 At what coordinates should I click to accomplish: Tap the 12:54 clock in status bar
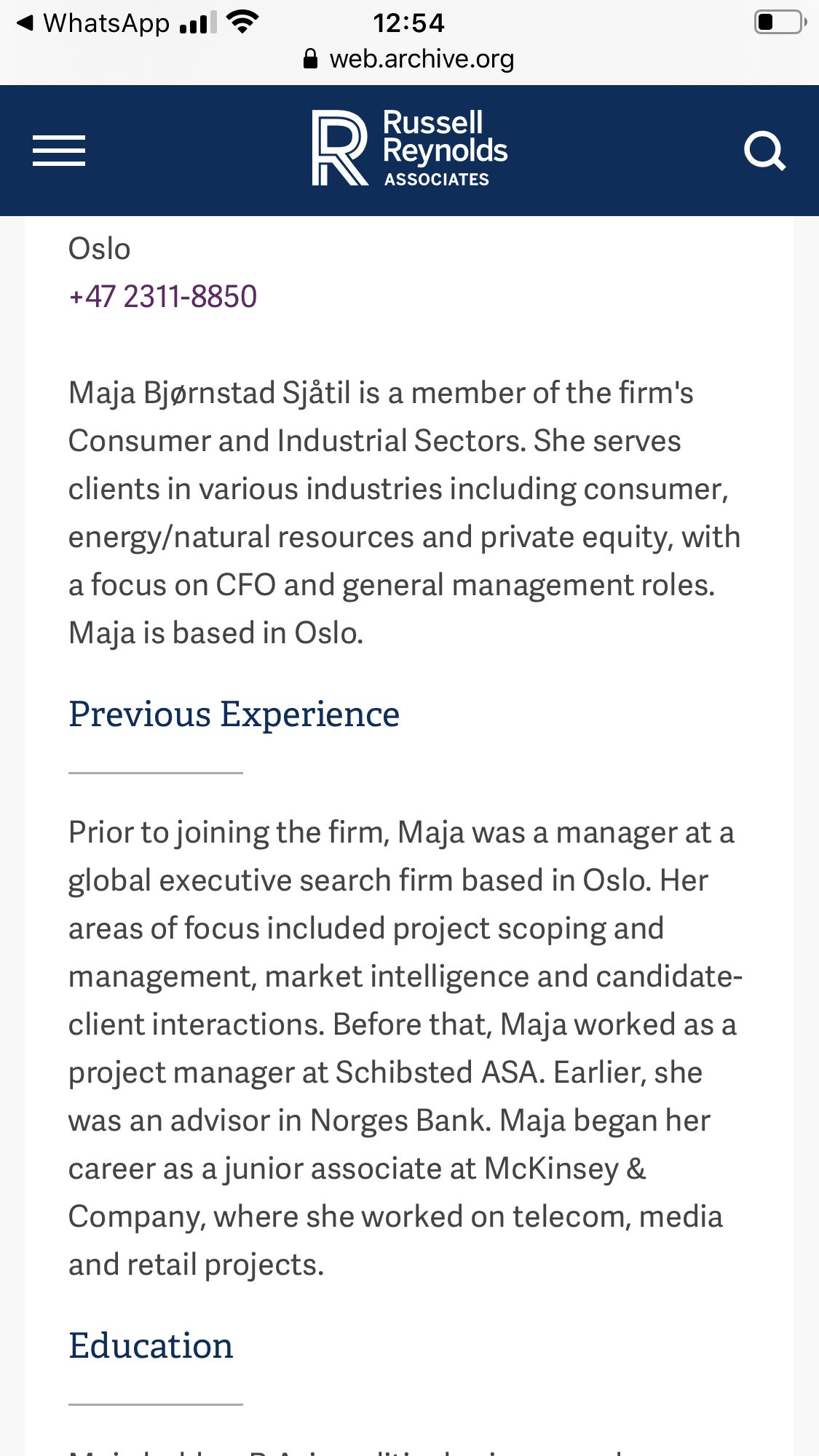click(x=408, y=23)
